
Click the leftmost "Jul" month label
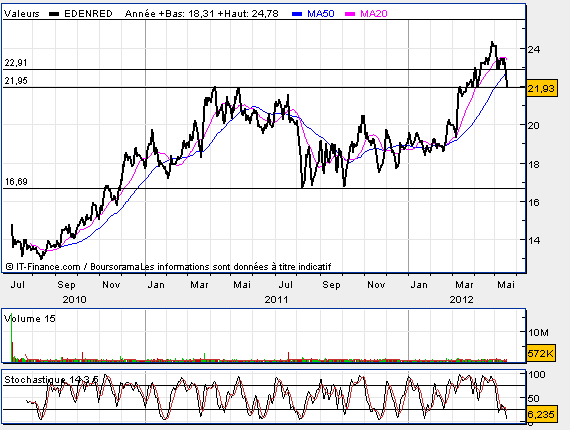[x=17, y=285]
